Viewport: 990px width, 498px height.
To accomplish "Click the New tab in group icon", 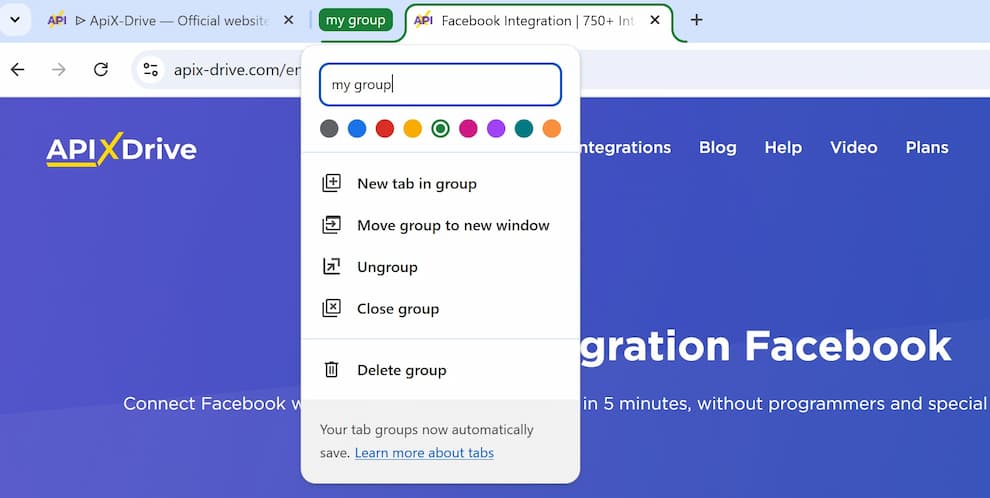I will pos(331,183).
